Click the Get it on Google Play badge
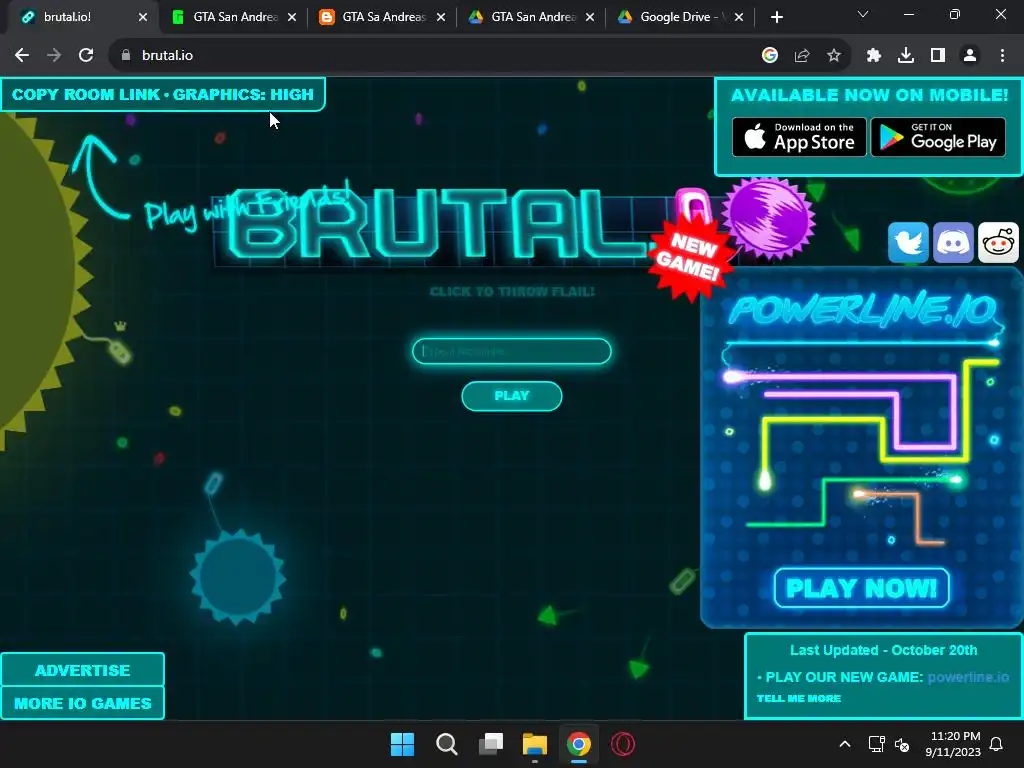 pos(938,137)
